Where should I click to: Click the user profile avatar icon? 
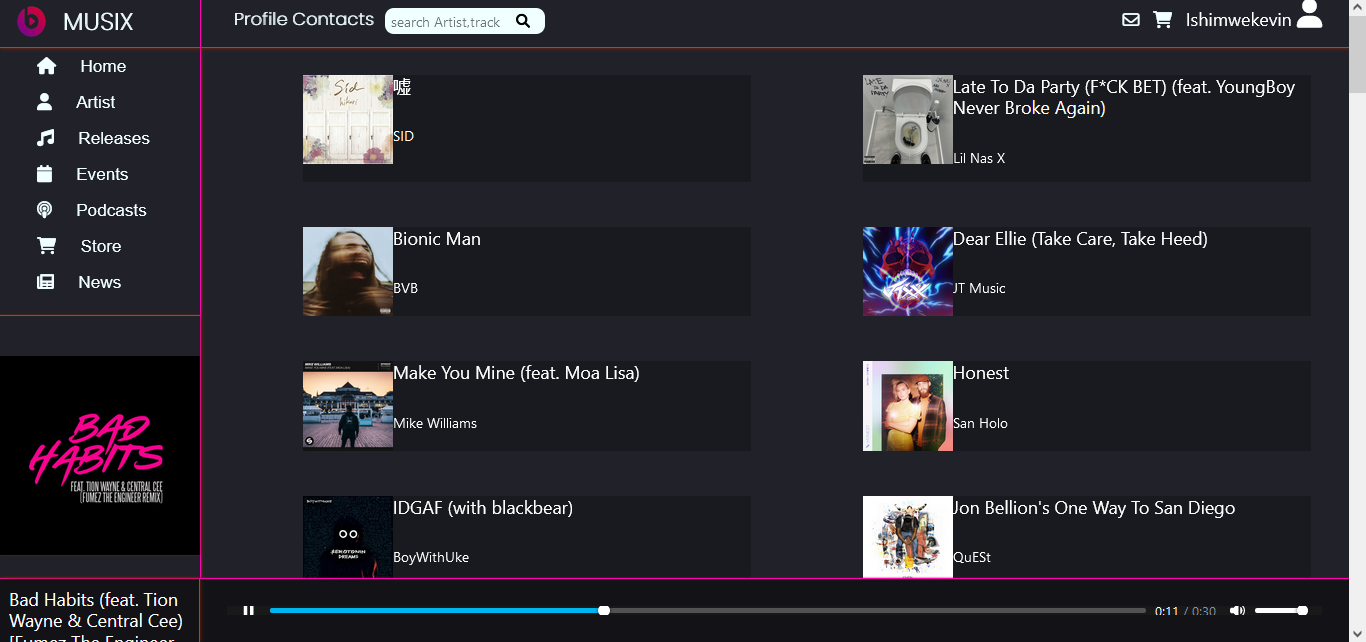click(x=1309, y=16)
